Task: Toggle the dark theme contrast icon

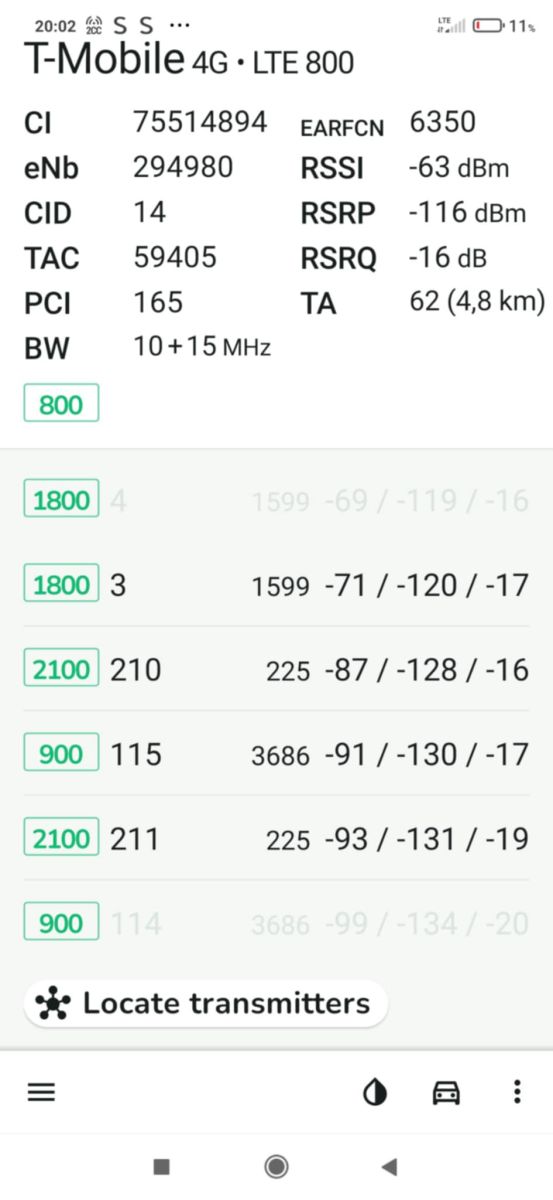Action: (375, 1092)
